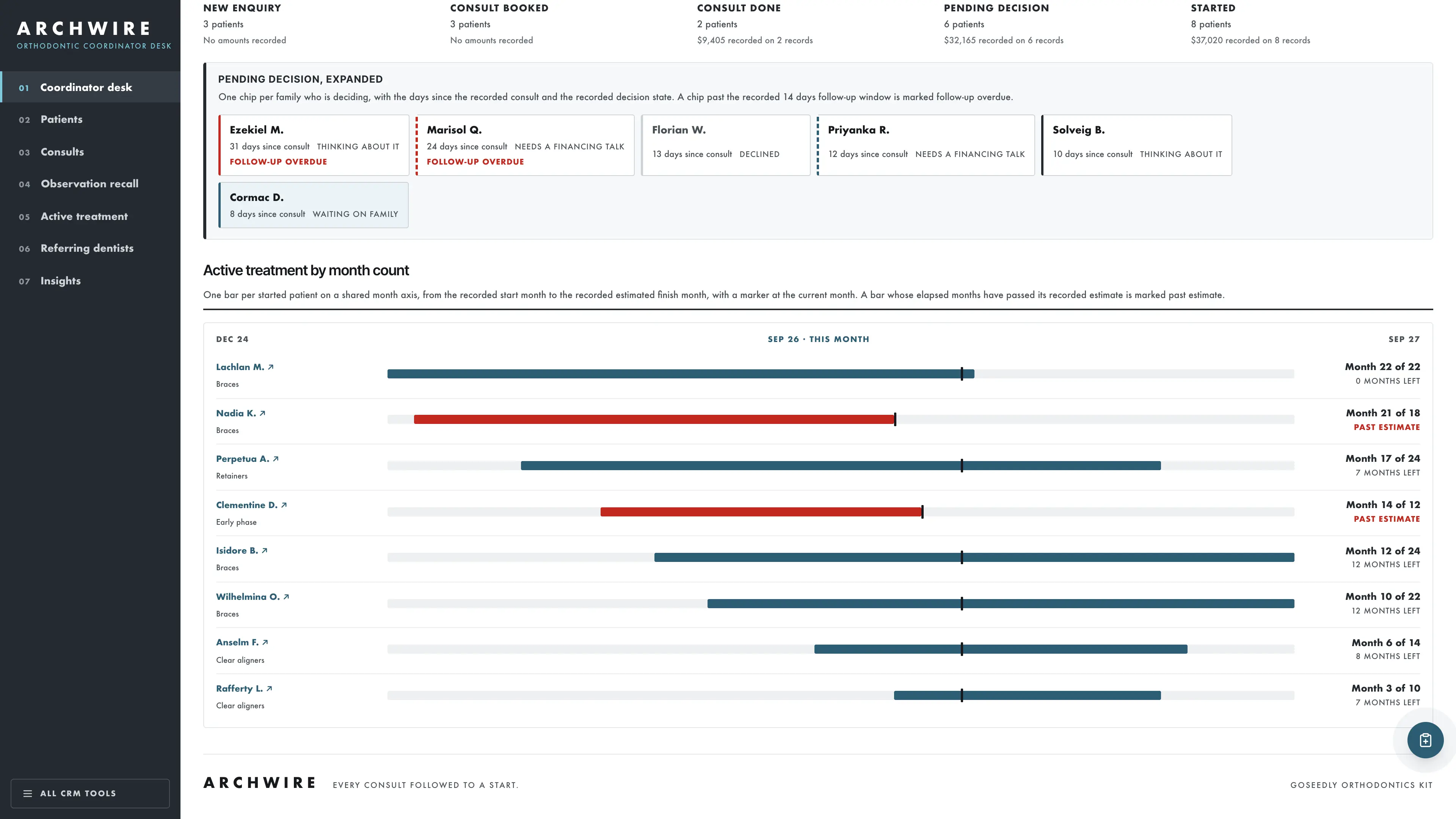Image resolution: width=1456 pixels, height=819 pixels.
Task: Click the All CRM Tools button
Action: (90, 794)
